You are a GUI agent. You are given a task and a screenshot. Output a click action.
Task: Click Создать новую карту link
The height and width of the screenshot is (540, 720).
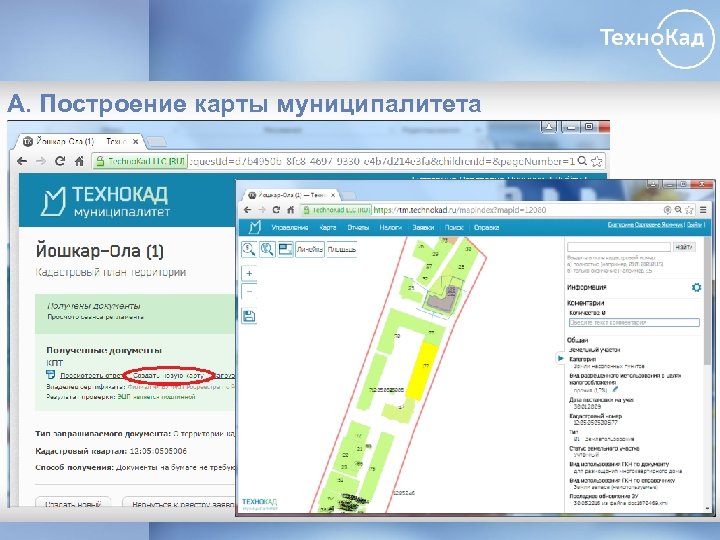(168, 376)
